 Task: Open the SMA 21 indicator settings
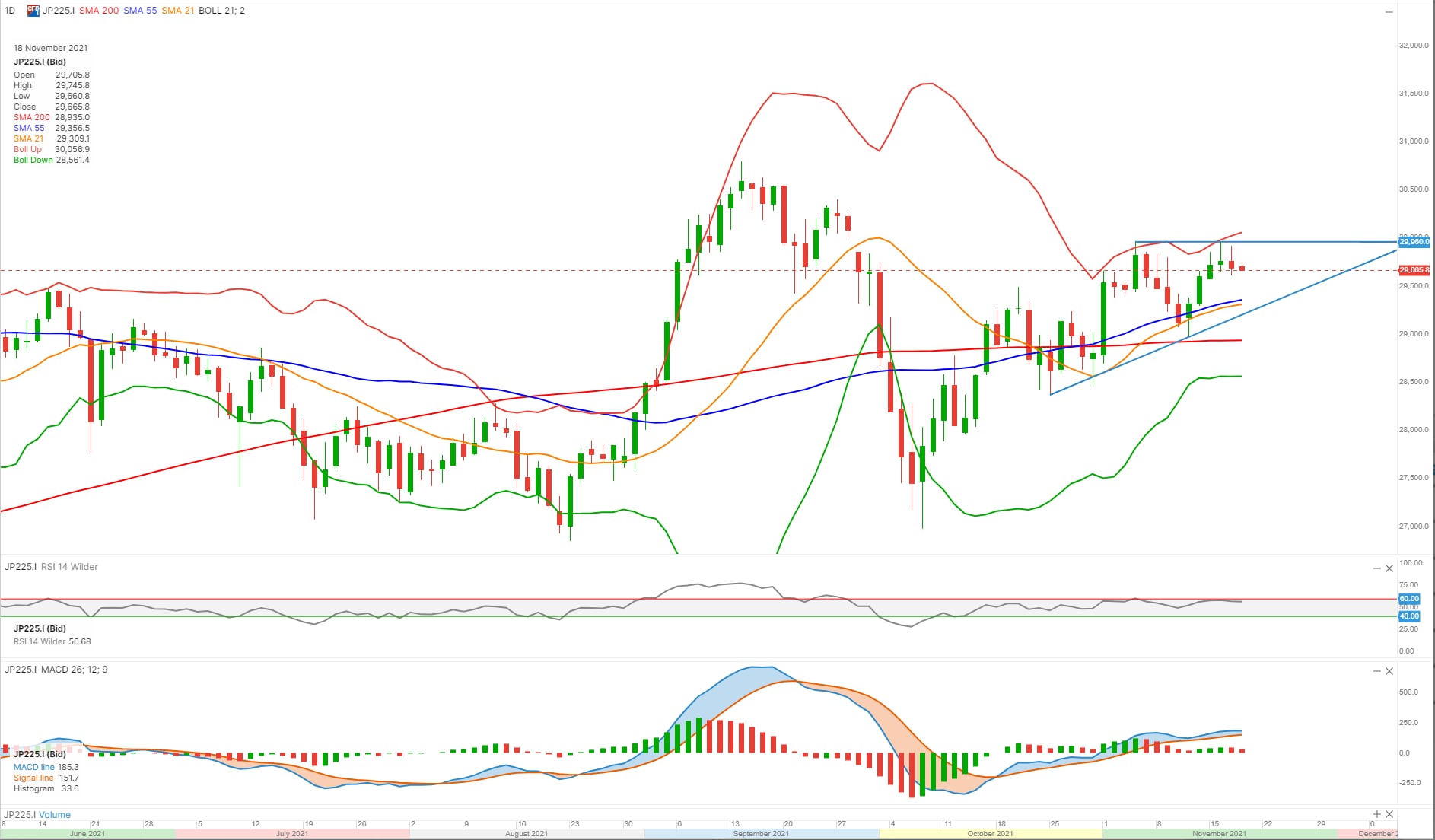coord(177,11)
